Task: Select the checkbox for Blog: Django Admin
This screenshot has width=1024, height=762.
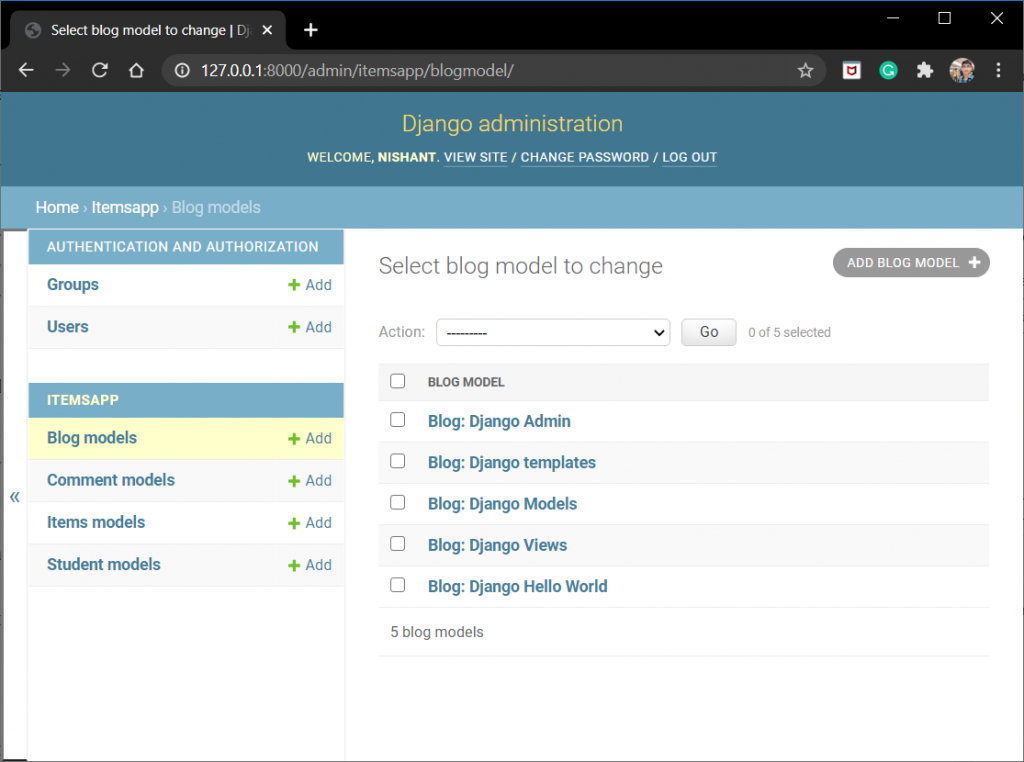Action: (397, 420)
